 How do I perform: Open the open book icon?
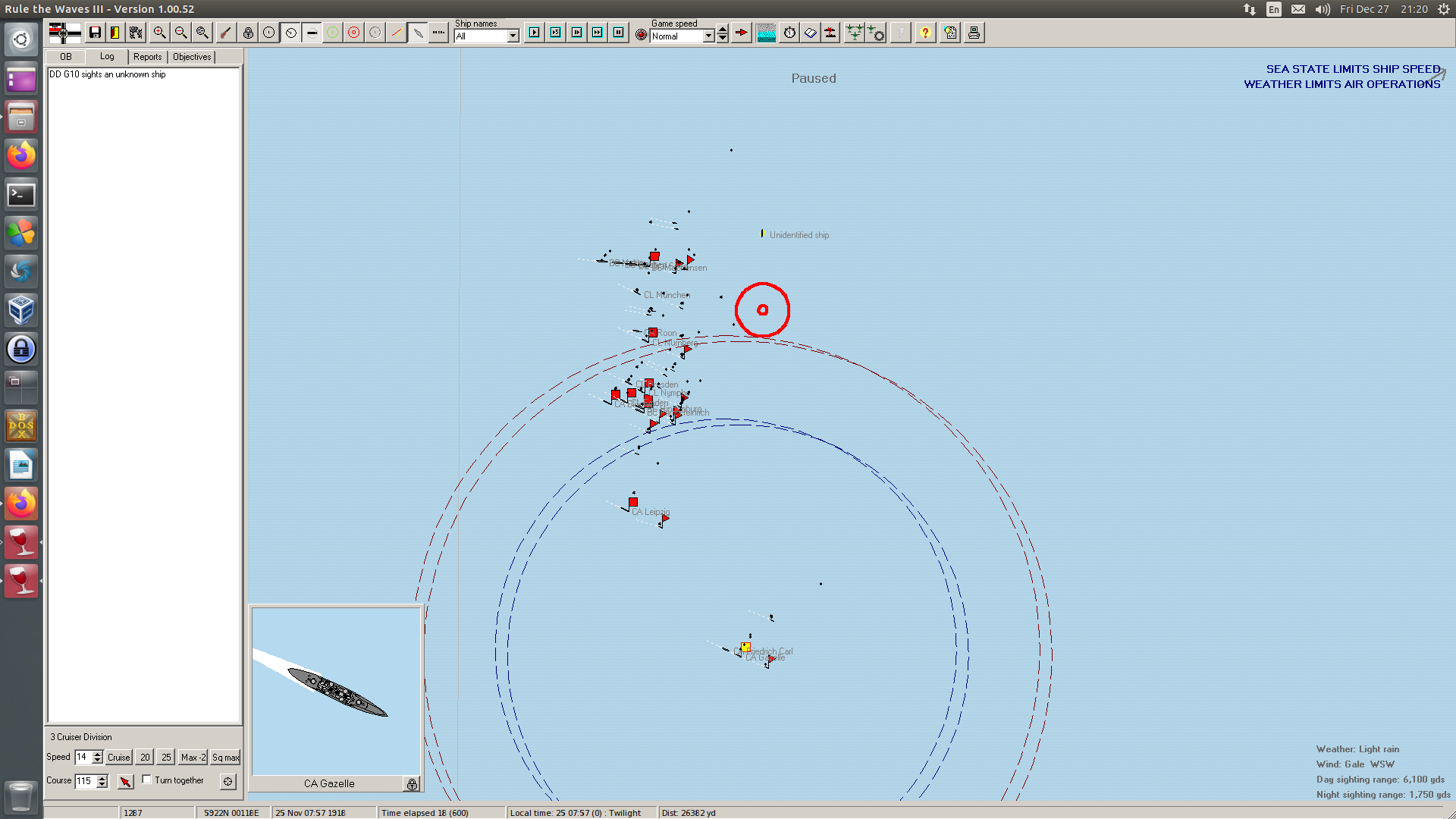810,33
